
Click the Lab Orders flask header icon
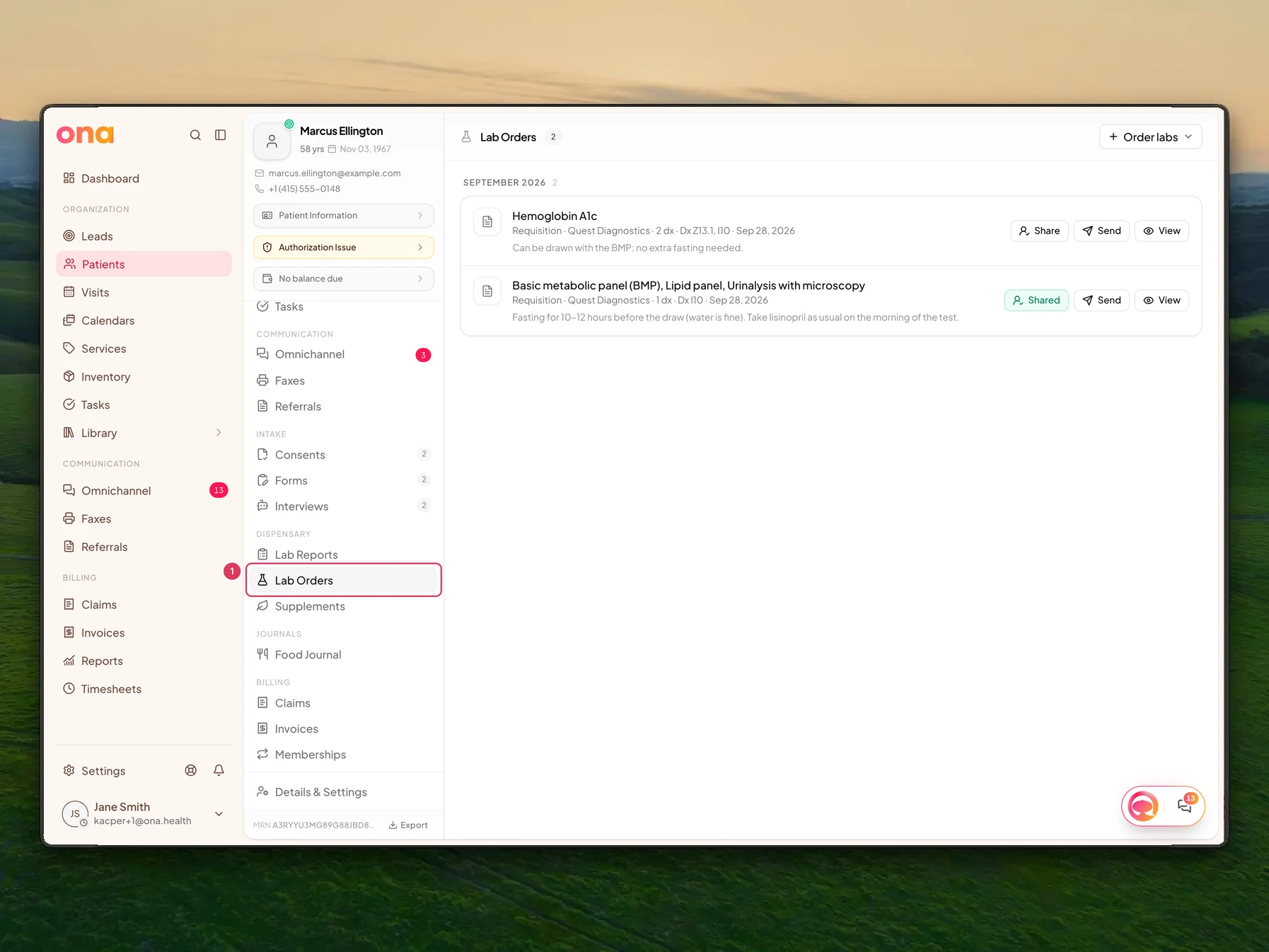(x=466, y=137)
